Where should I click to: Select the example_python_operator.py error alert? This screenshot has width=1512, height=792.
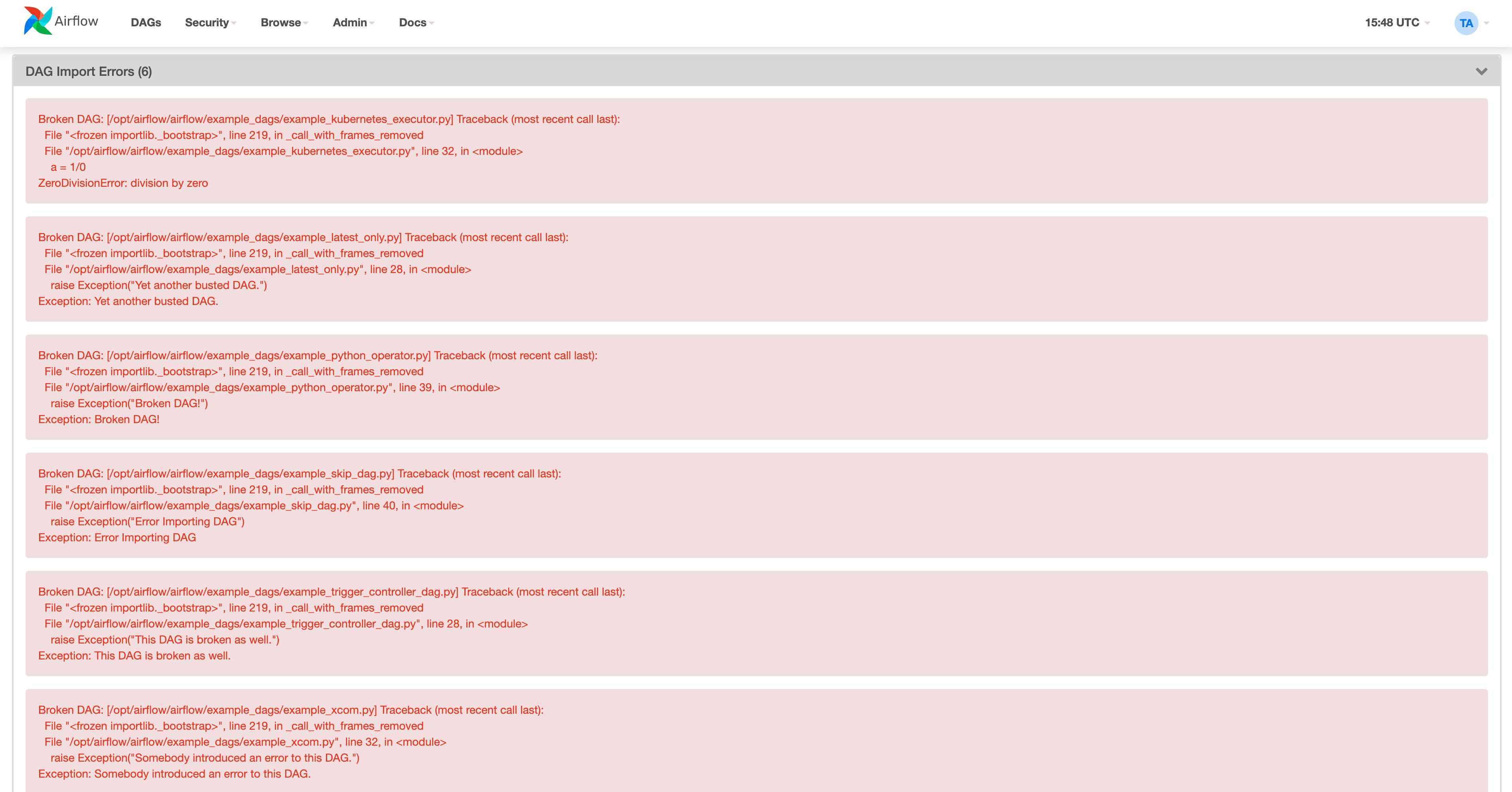click(756, 387)
